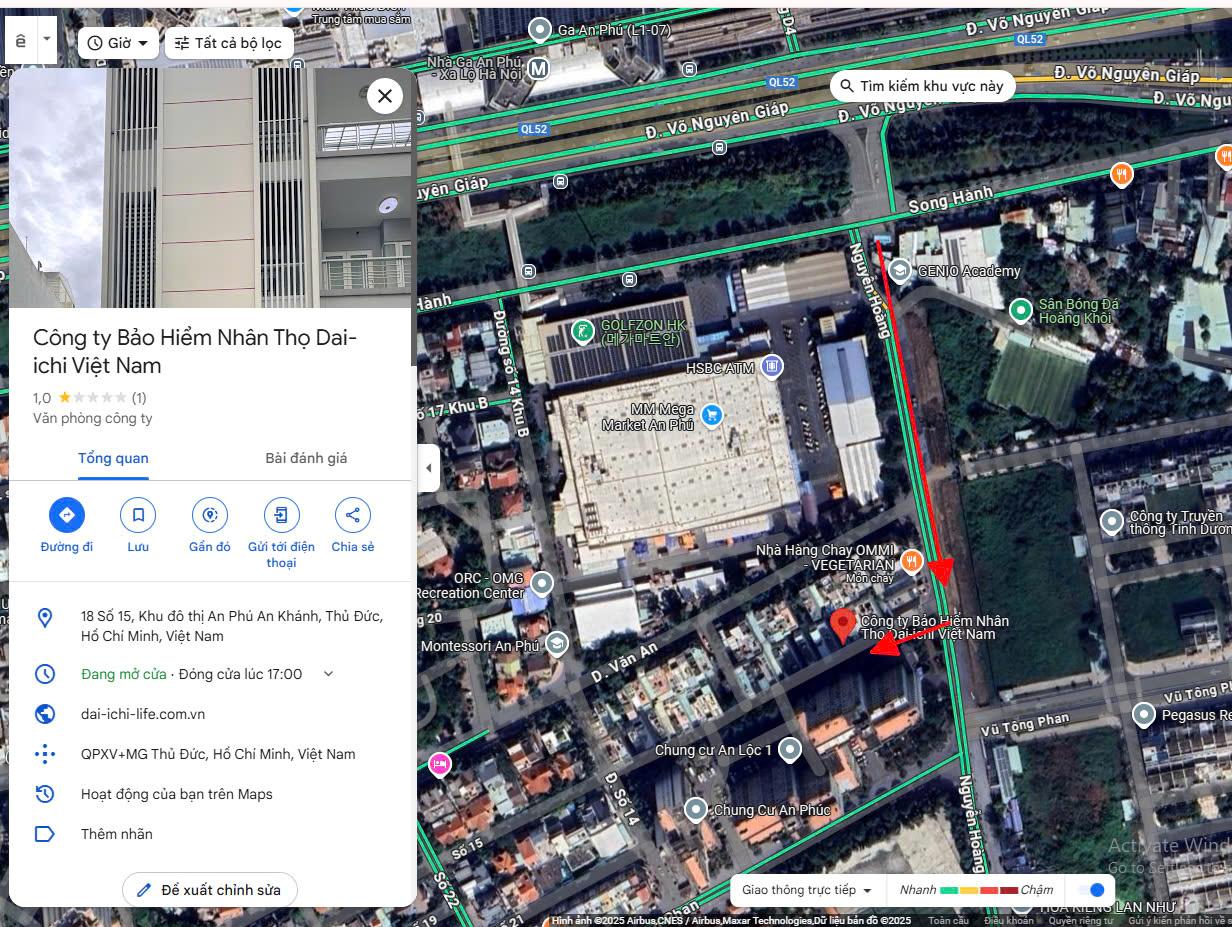Click Nhà Hàng Chay OMMI restaurant marker

tap(911, 560)
